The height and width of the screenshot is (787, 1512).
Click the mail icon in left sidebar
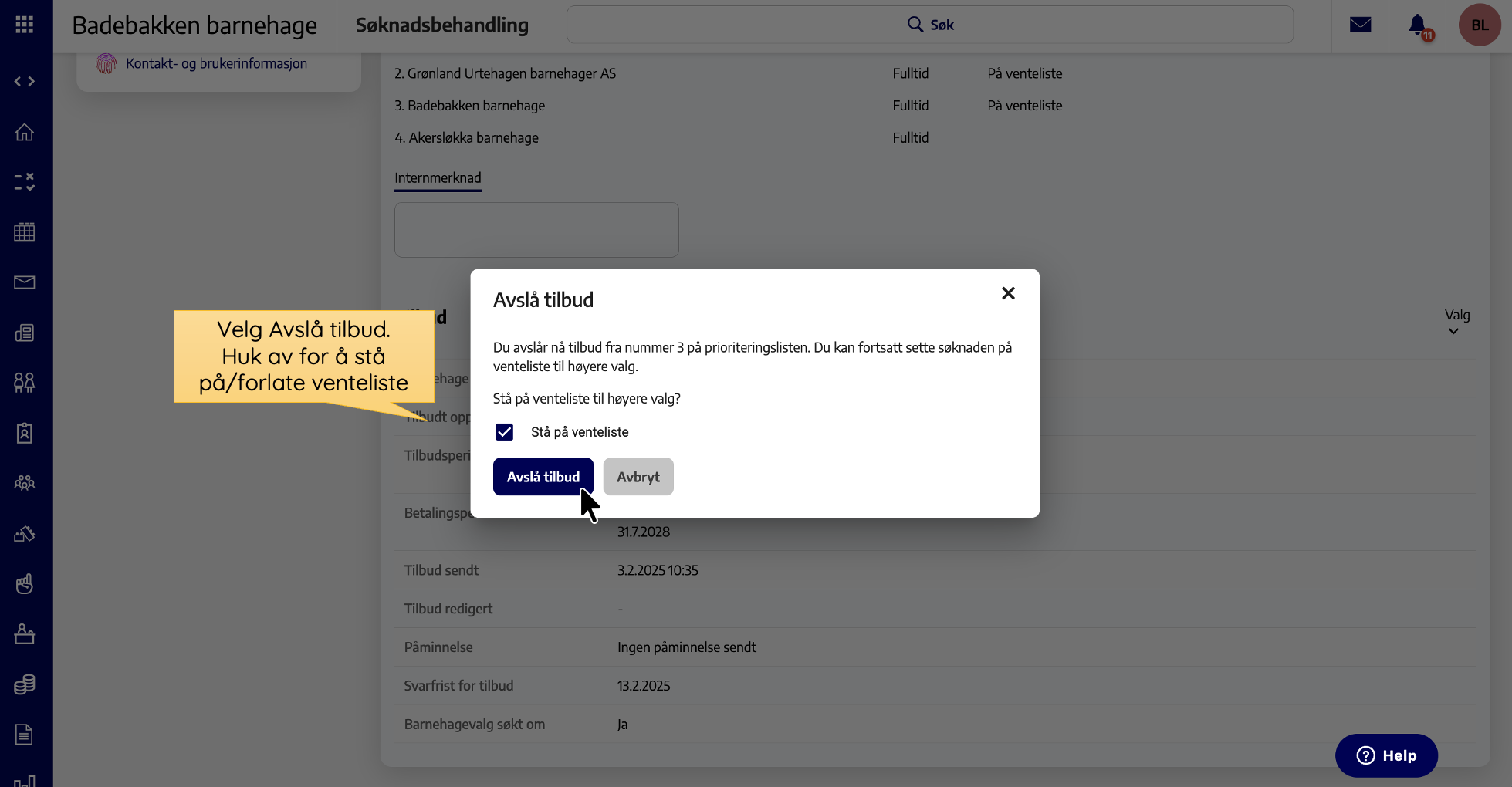(25, 282)
